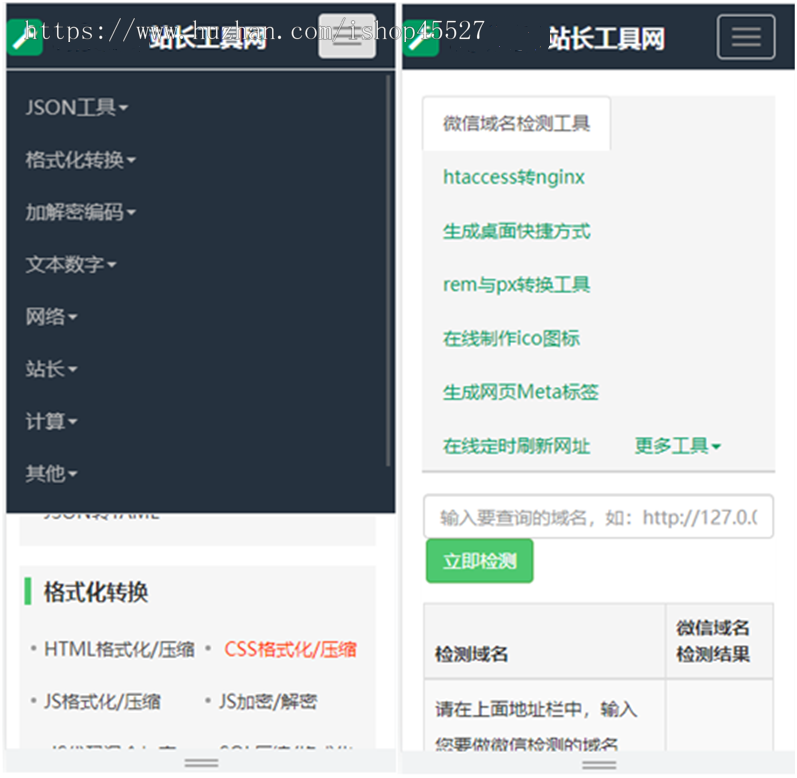Viewport: 797px width, 778px height.
Task: Click the 格式化转换 section heading
Action: pos(96,592)
